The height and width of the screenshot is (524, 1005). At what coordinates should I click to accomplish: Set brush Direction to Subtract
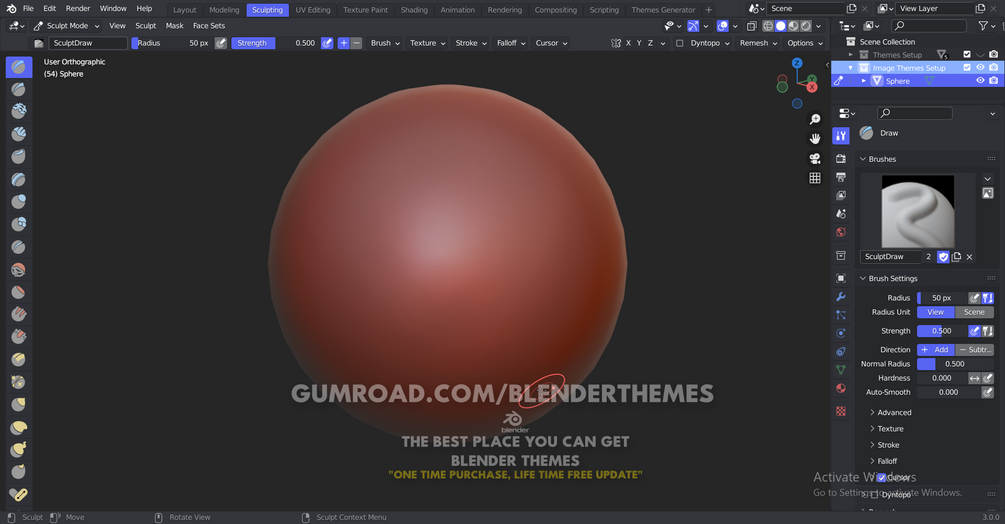(975, 350)
